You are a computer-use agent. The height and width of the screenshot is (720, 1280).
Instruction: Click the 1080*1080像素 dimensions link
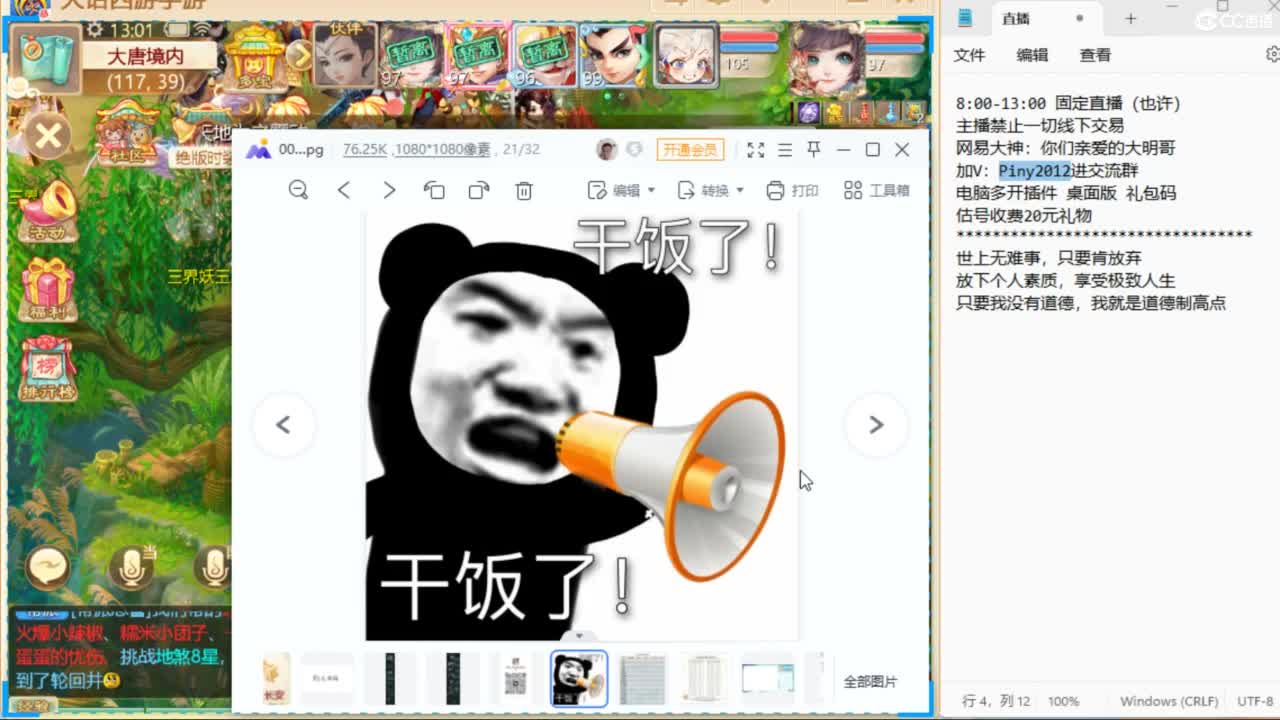click(442, 149)
